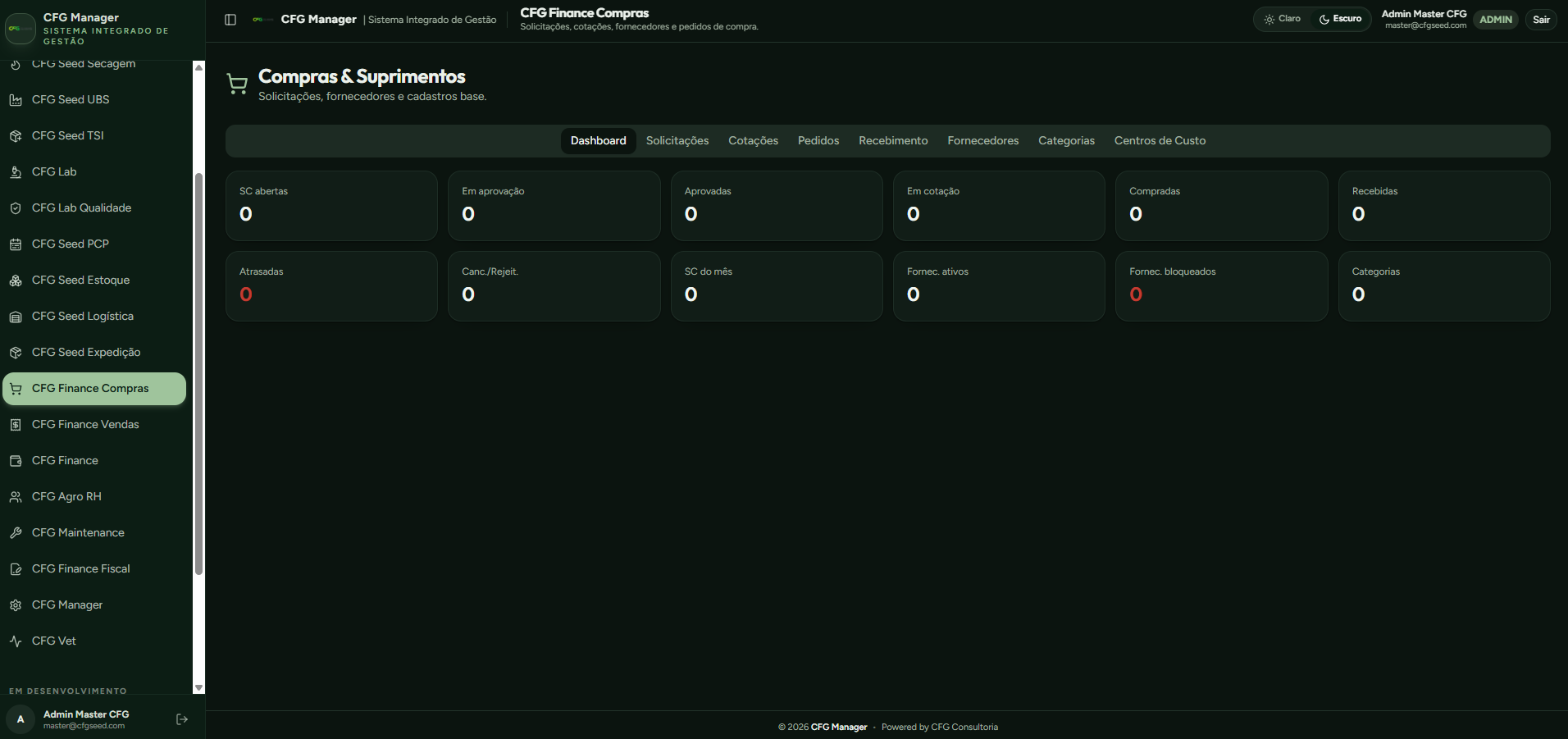
Task: Click CFG Finance Fiscal document icon
Action: click(x=16, y=569)
